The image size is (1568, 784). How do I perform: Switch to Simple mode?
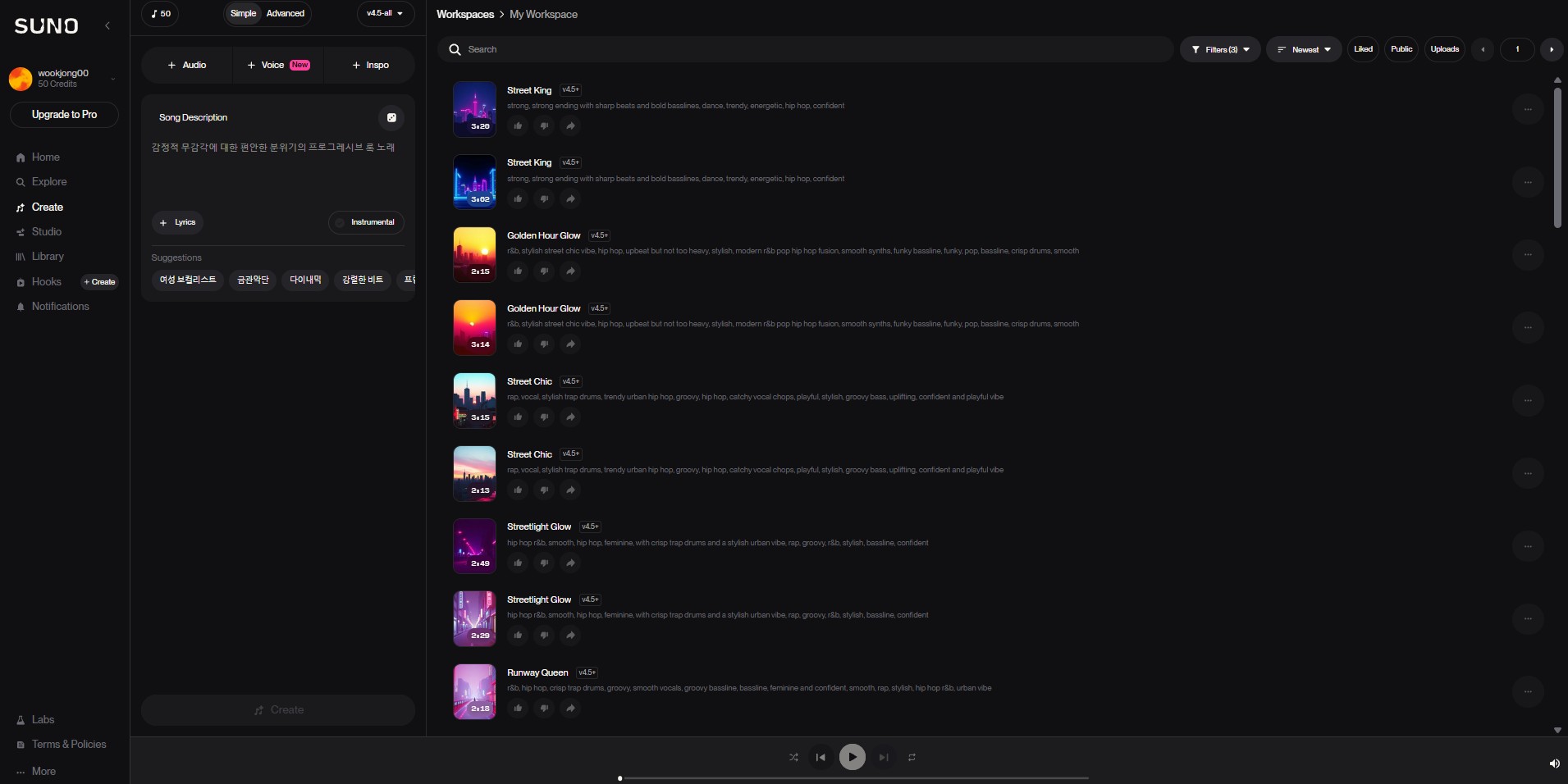click(x=243, y=13)
